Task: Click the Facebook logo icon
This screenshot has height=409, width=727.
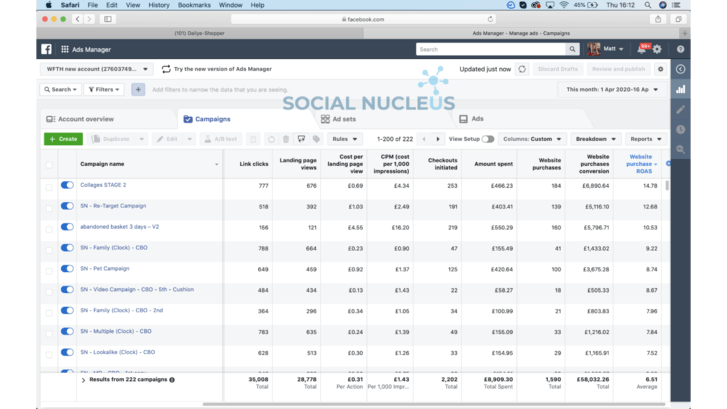Action: pyautogui.click(x=46, y=49)
